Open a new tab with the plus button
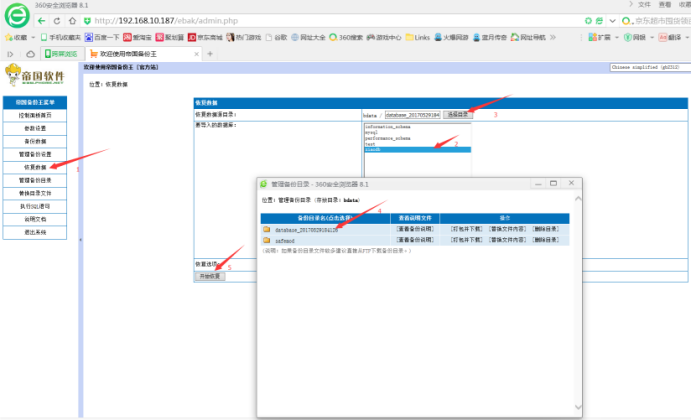This screenshot has height=420, width=692. point(210,54)
